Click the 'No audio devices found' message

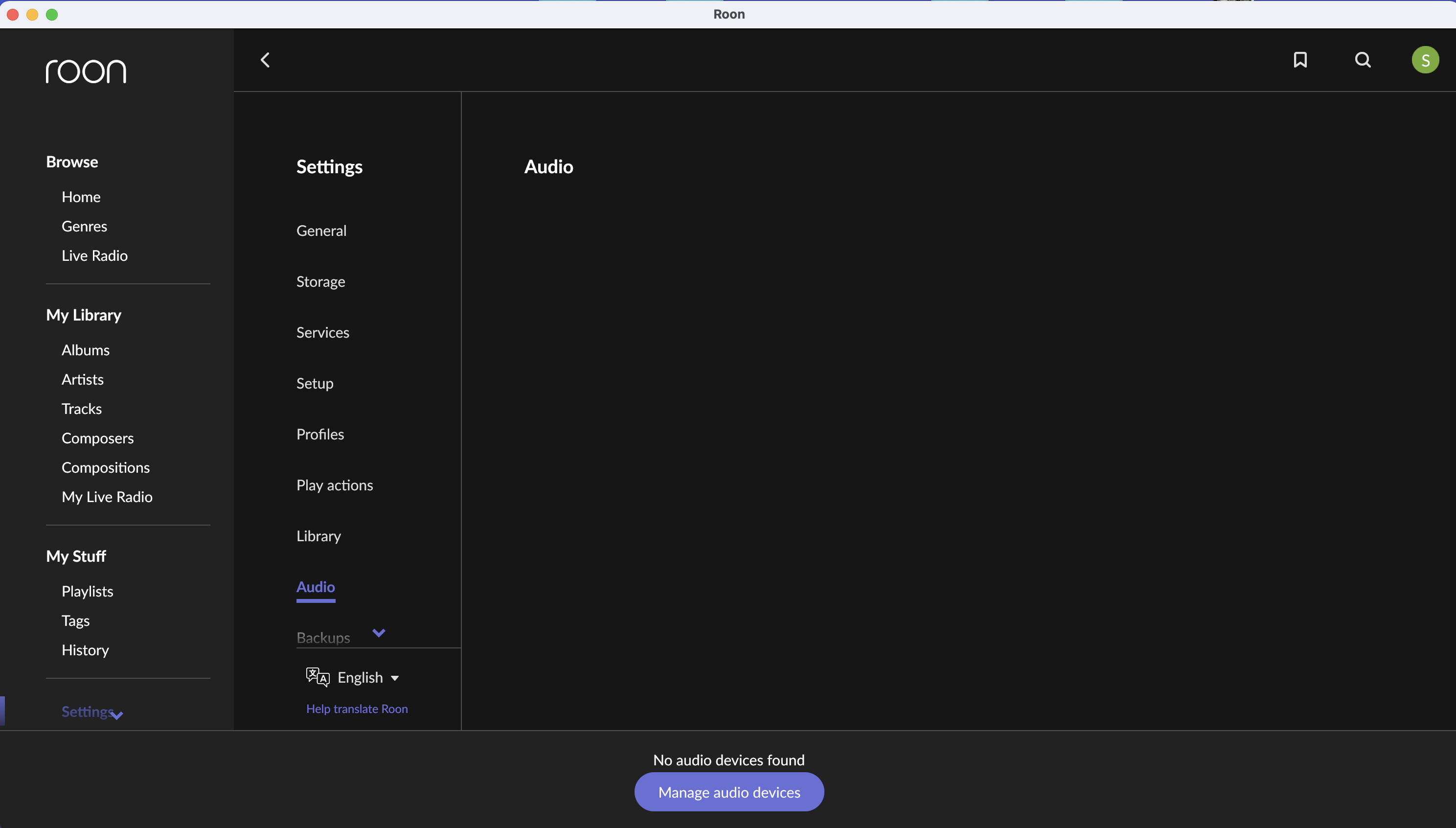(729, 760)
